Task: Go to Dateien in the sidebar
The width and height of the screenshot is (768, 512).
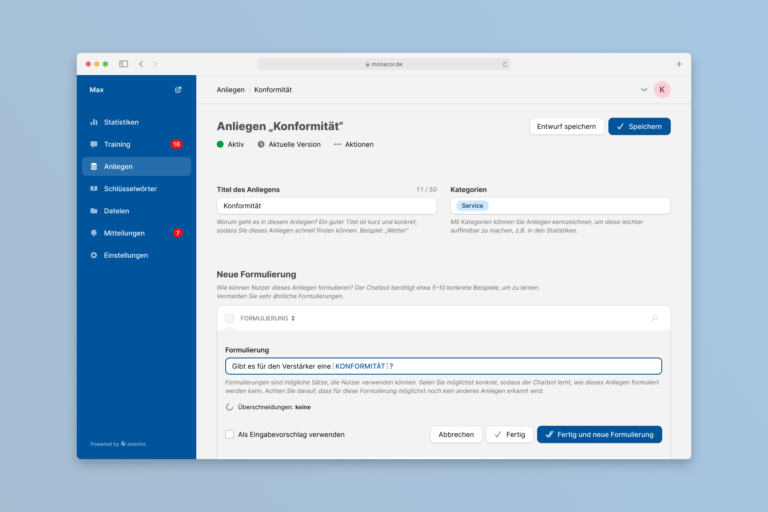Action: (x=136, y=211)
